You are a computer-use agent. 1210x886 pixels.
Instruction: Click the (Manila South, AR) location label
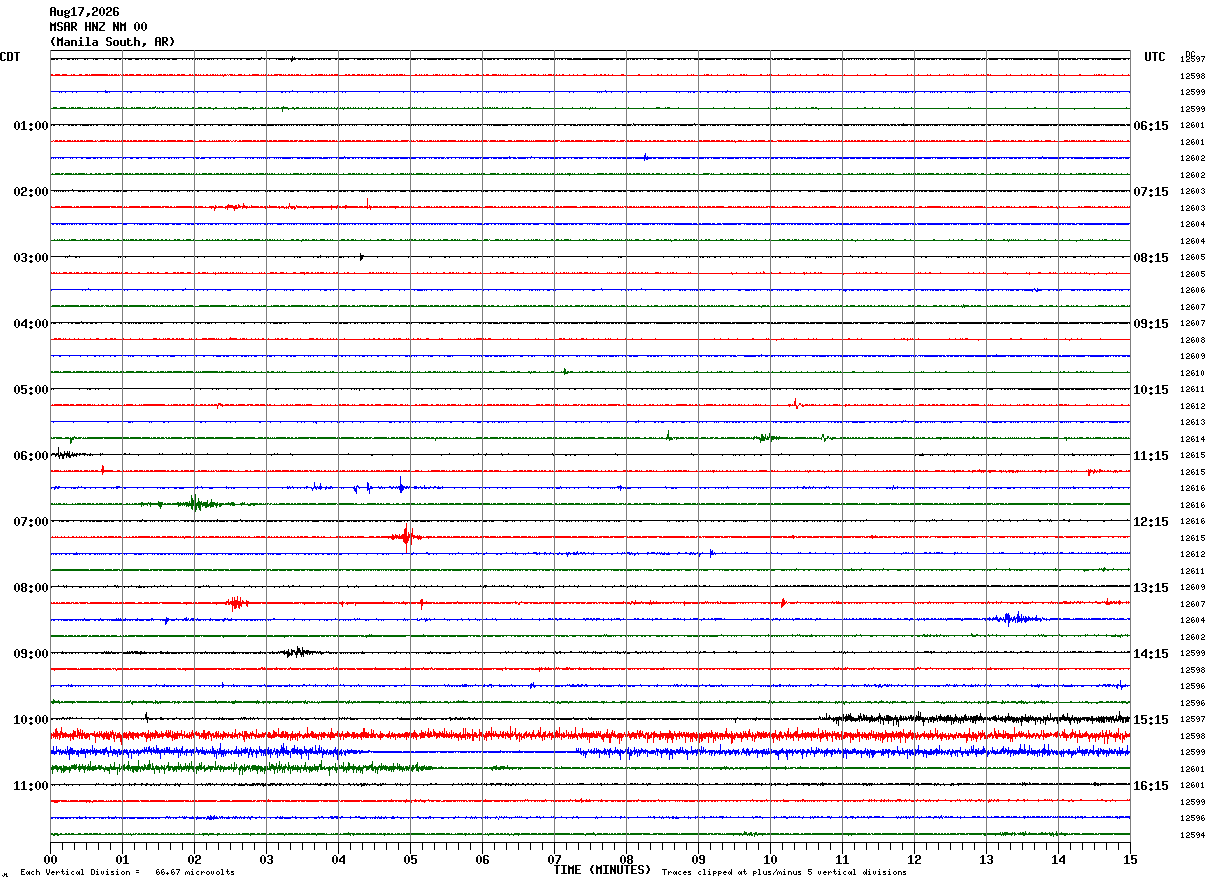point(112,42)
